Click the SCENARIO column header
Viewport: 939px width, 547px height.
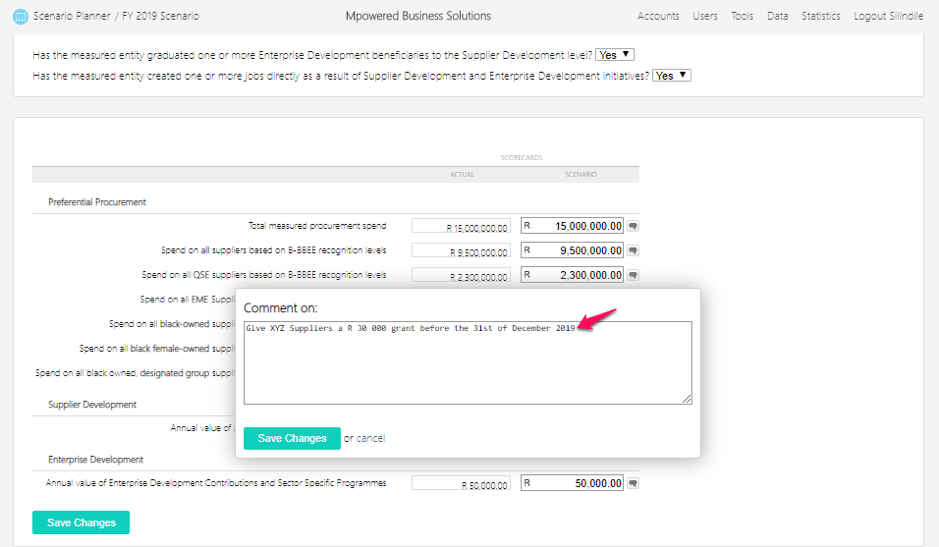581,174
